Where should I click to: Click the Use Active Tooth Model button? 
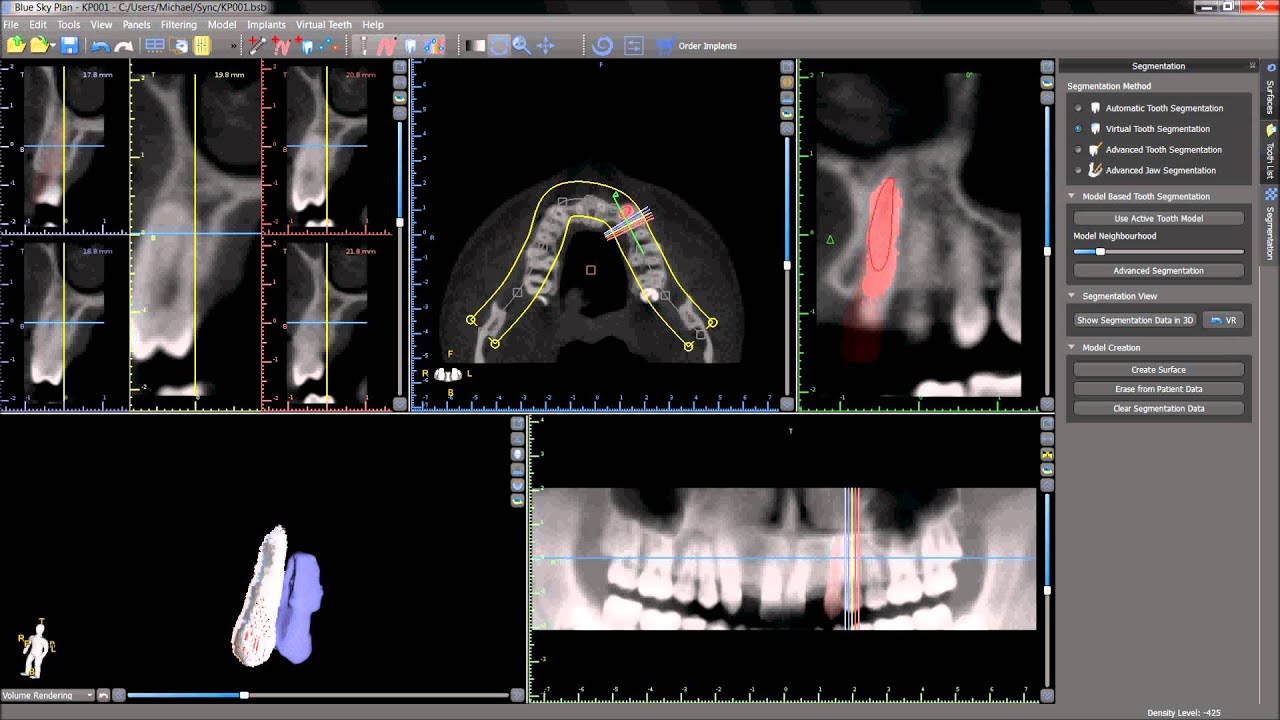click(1158, 218)
